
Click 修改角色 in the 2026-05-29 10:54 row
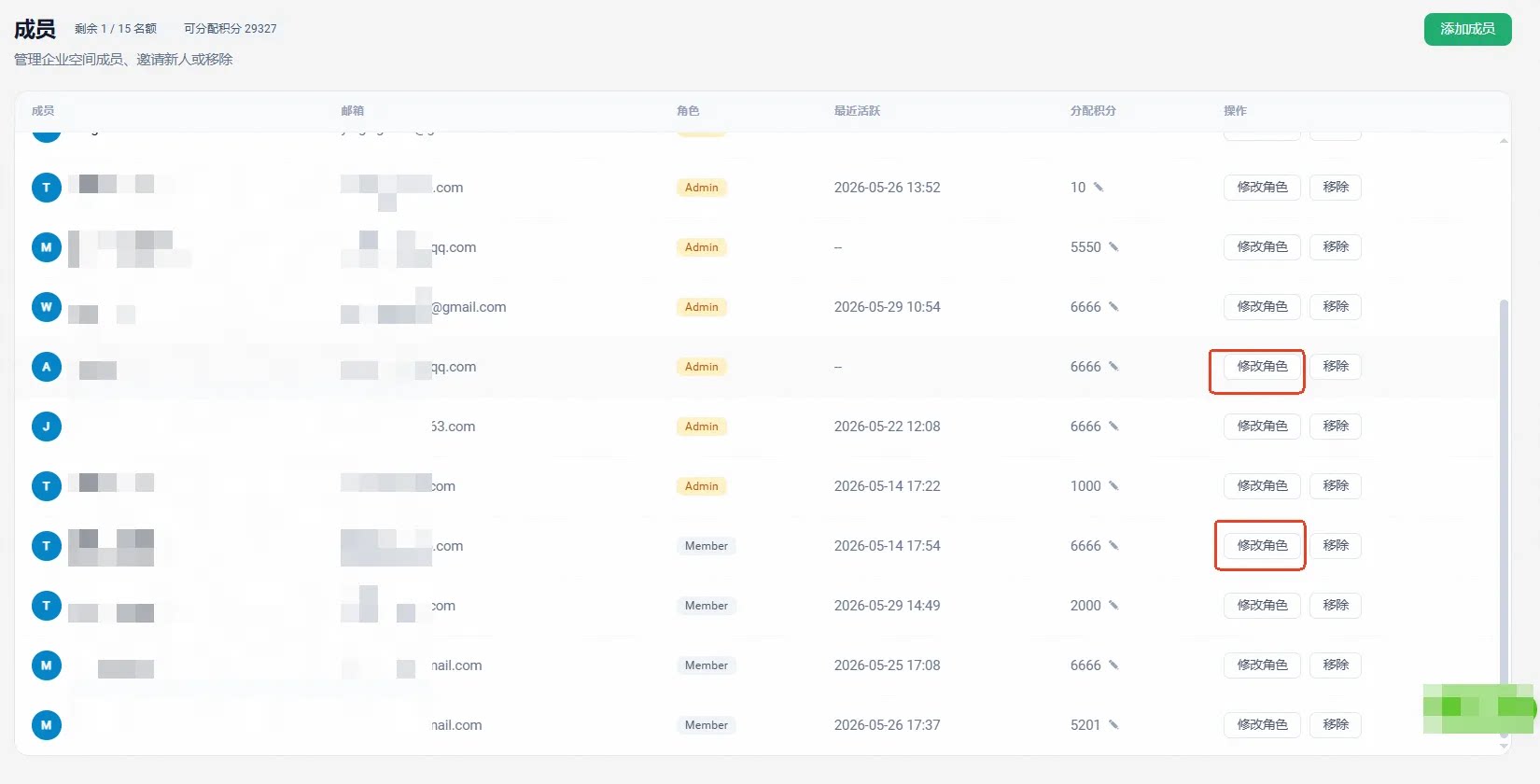click(1262, 306)
